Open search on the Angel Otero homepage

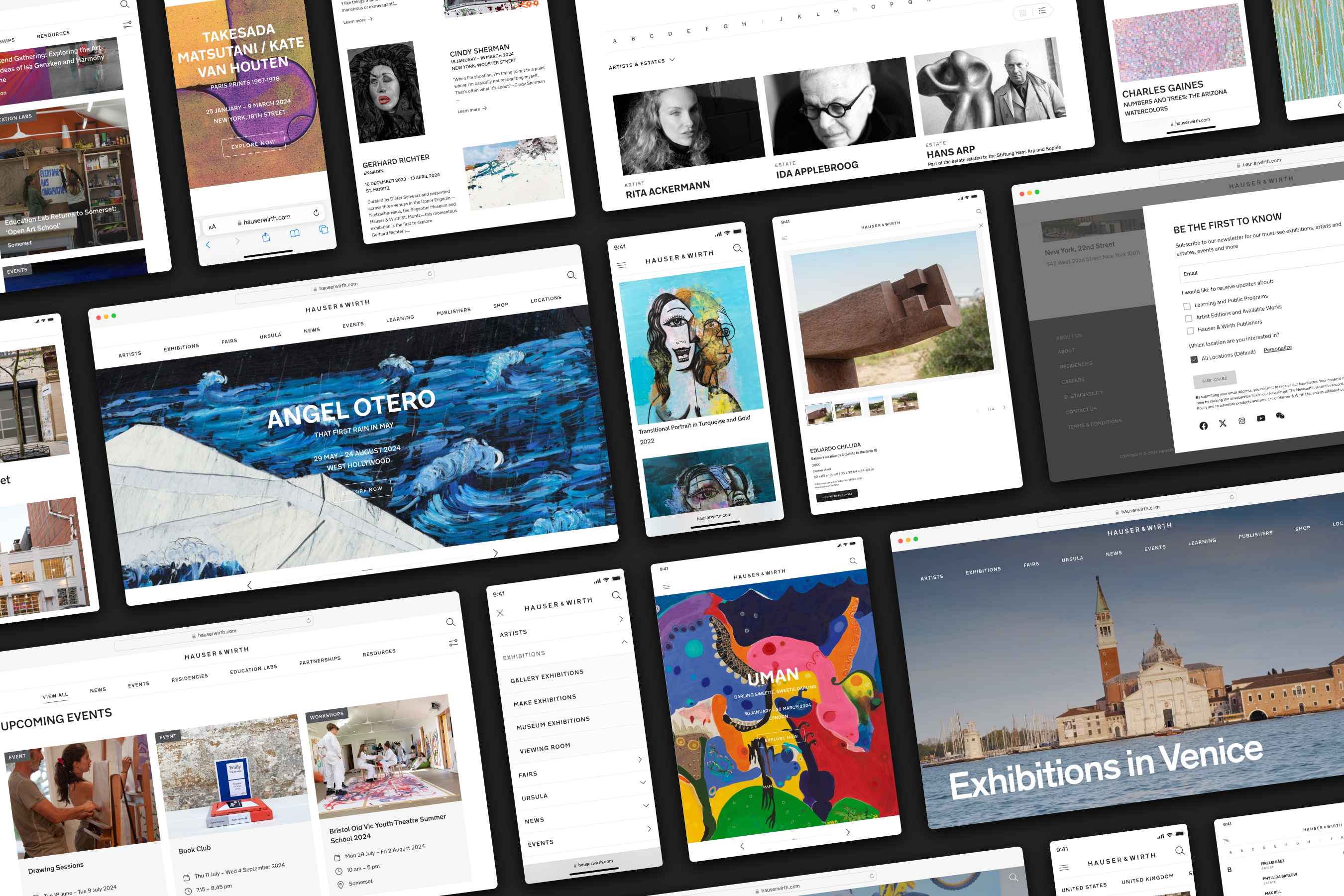[x=571, y=275]
